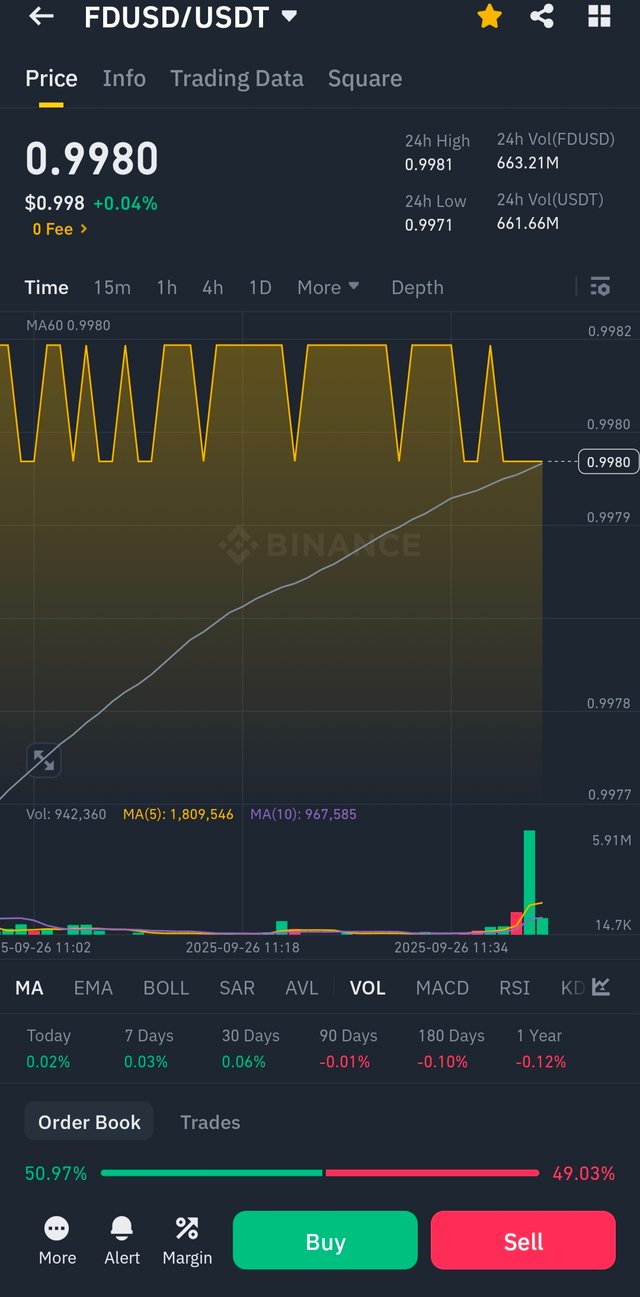Select the 1D interval
640x1297 pixels.
[260, 287]
